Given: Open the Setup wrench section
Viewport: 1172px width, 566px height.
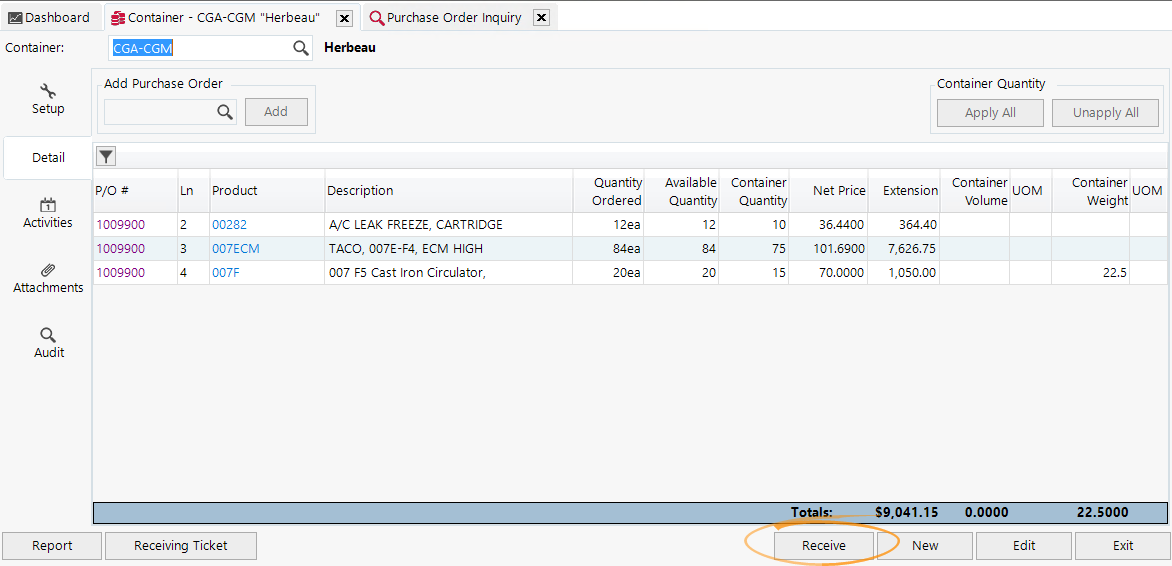Looking at the screenshot, I should (x=48, y=99).
